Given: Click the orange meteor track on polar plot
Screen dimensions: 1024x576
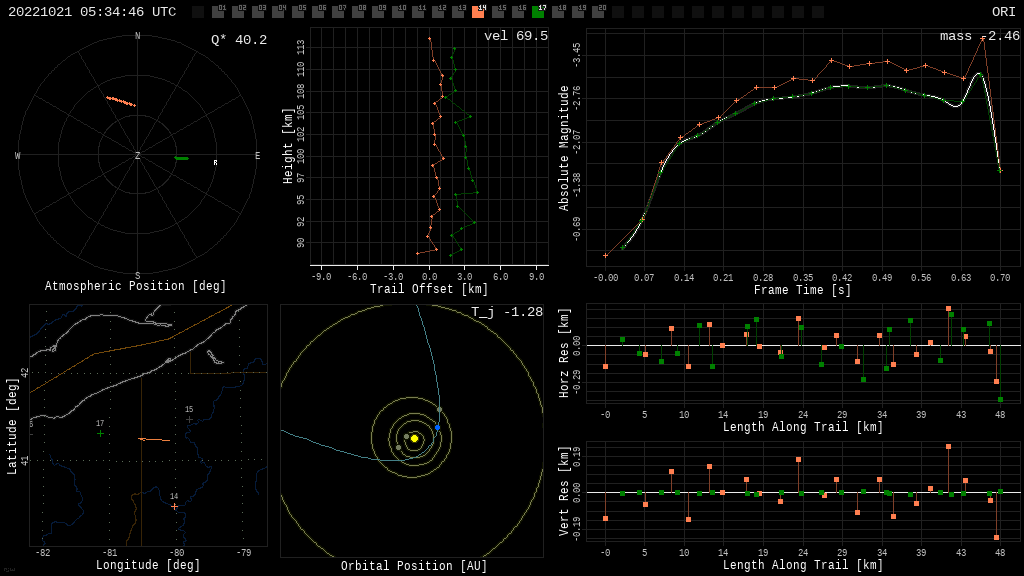Looking at the screenshot, I should pos(121,101).
